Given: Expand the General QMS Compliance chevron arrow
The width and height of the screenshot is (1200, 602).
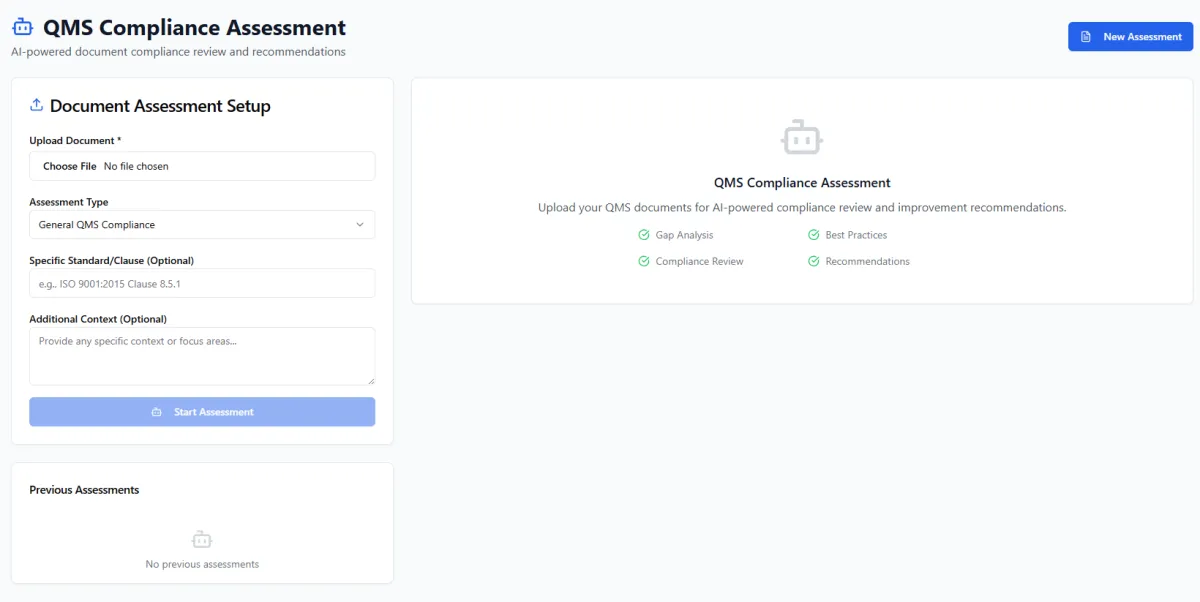Looking at the screenshot, I should 360,225.
